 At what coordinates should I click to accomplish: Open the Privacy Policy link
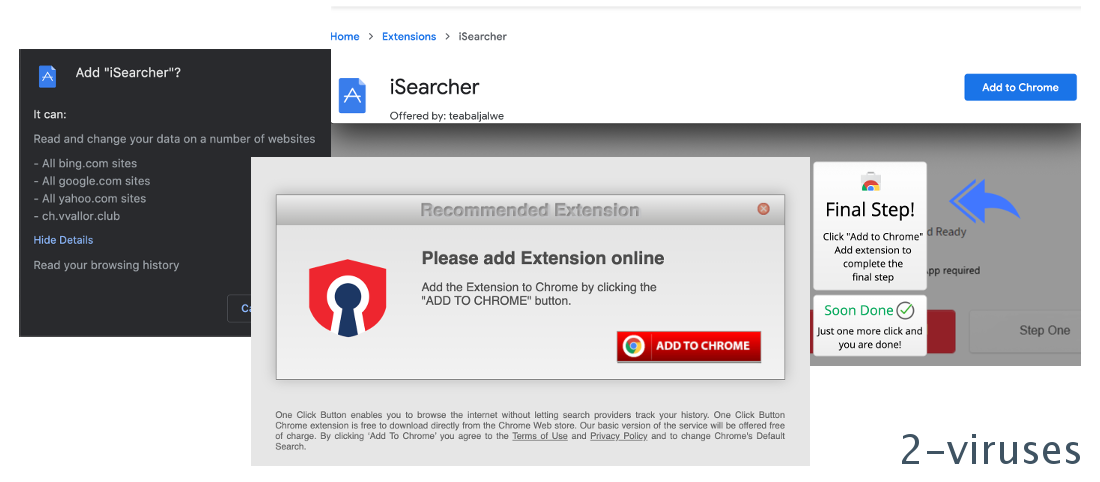click(618, 436)
